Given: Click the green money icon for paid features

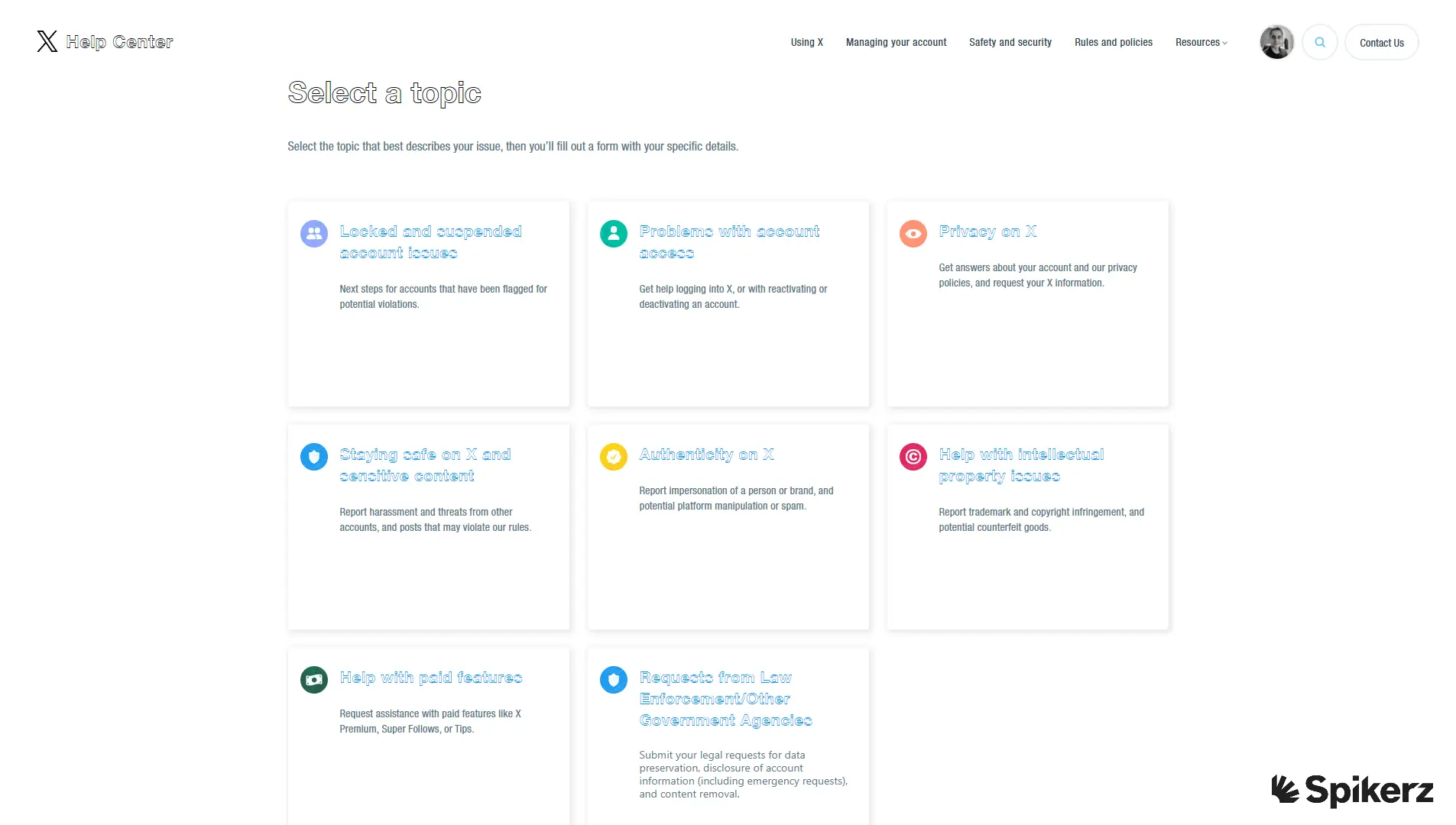Looking at the screenshot, I should click(x=314, y=680).
